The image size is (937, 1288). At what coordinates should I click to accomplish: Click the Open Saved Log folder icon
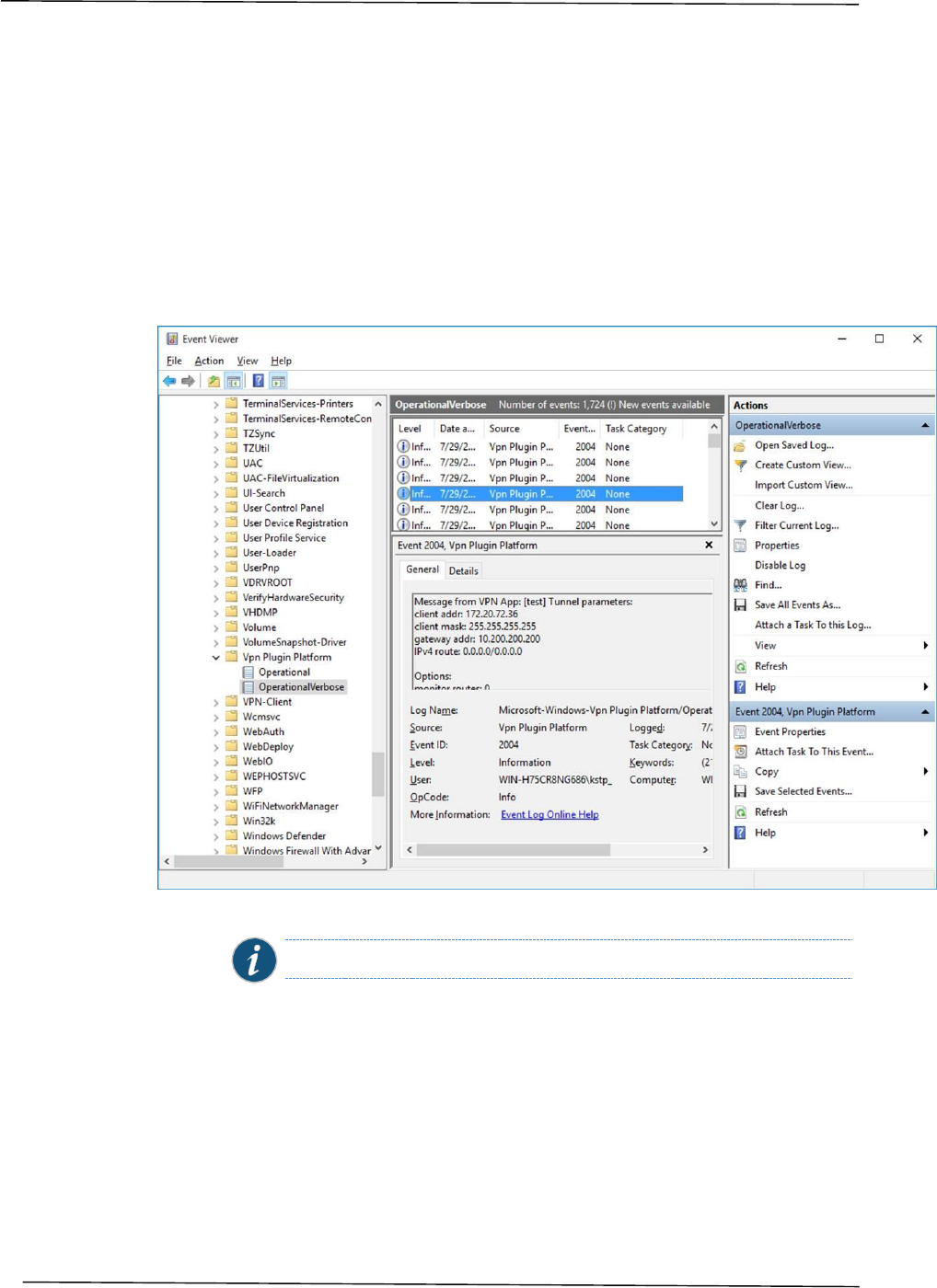point(740,445)
